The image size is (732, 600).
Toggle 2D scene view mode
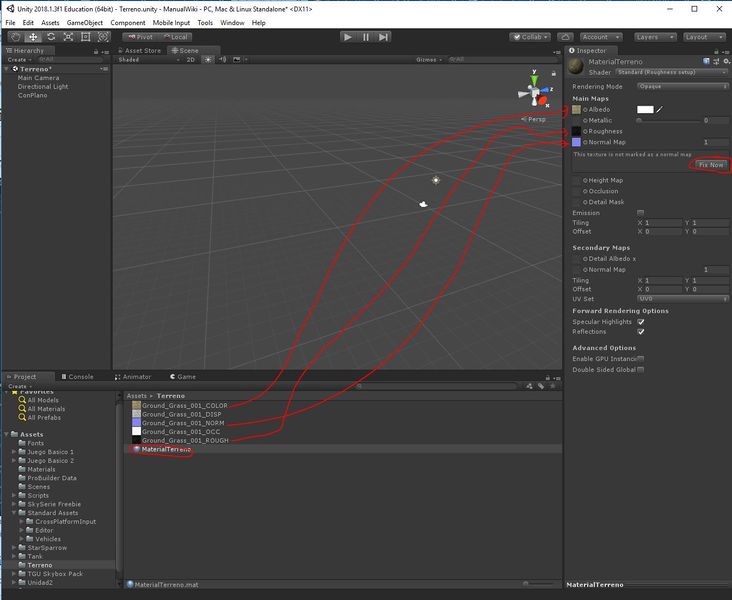point(190,59)
